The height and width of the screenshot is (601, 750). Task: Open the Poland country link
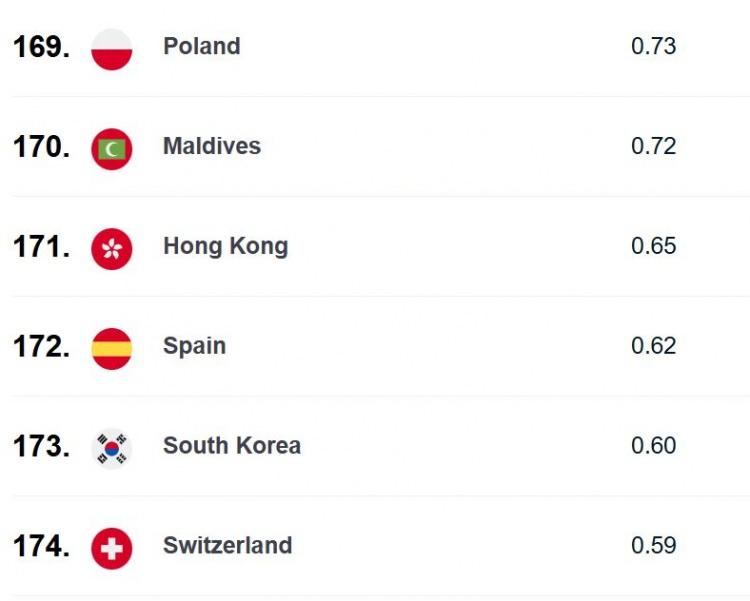(202, 46)
